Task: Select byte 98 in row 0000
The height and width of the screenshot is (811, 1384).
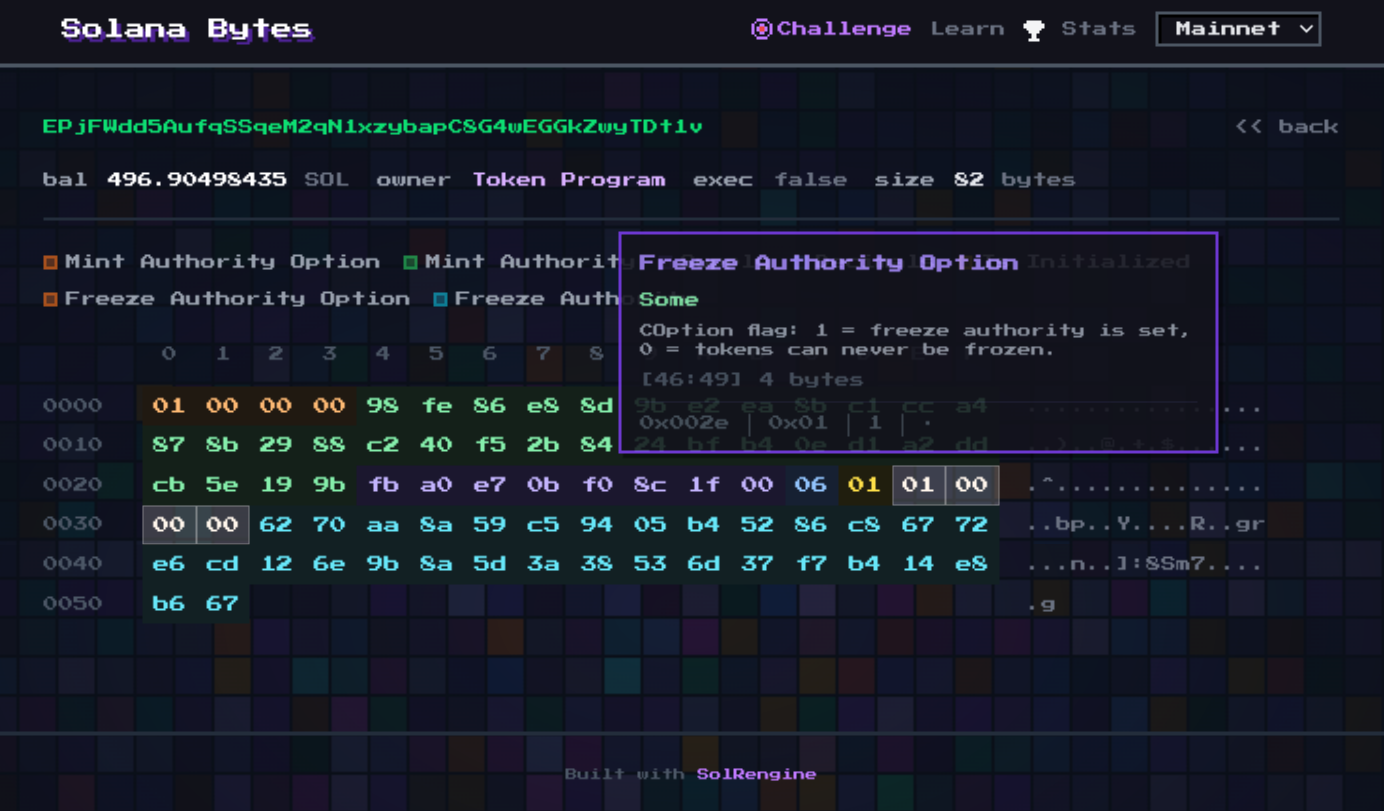Action: coord(382,405)
